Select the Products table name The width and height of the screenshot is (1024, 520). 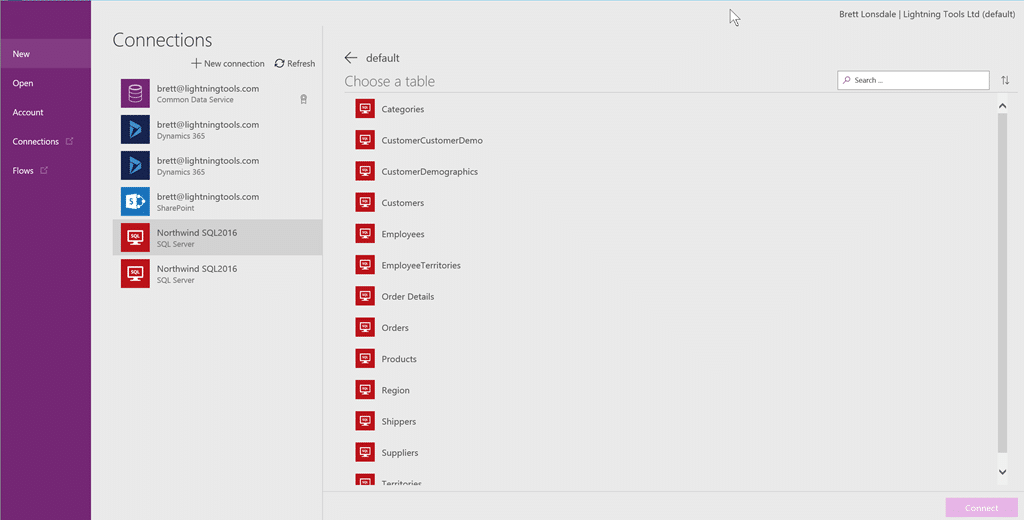398,359
